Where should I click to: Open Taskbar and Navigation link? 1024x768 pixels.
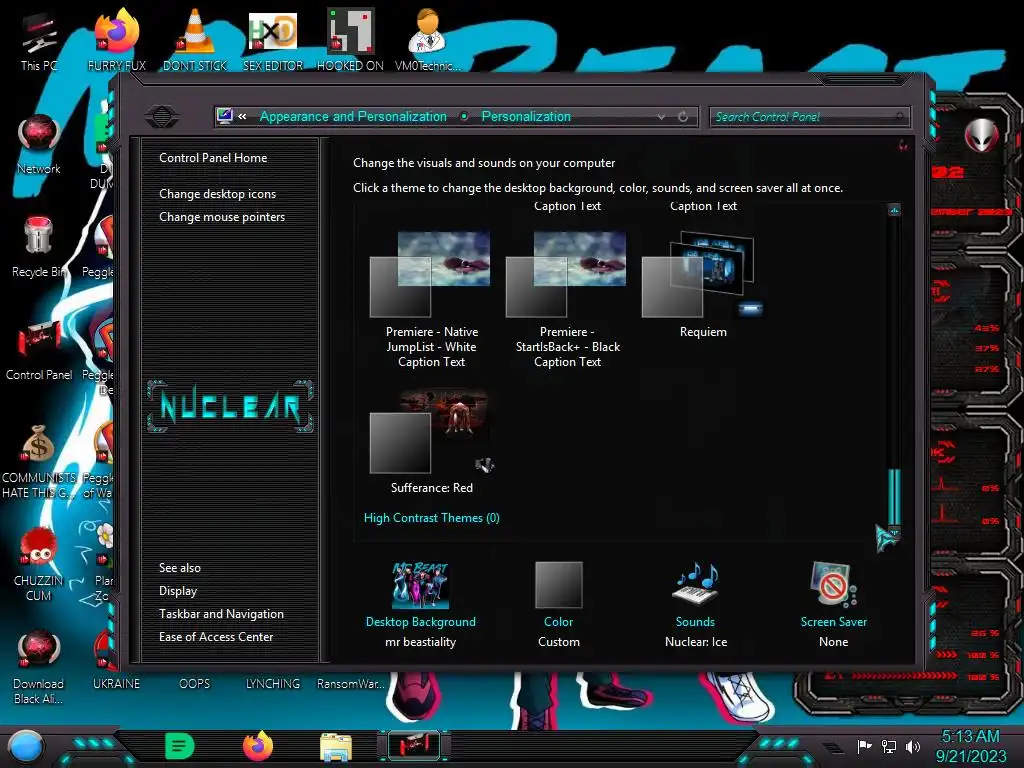pos(221,614)
